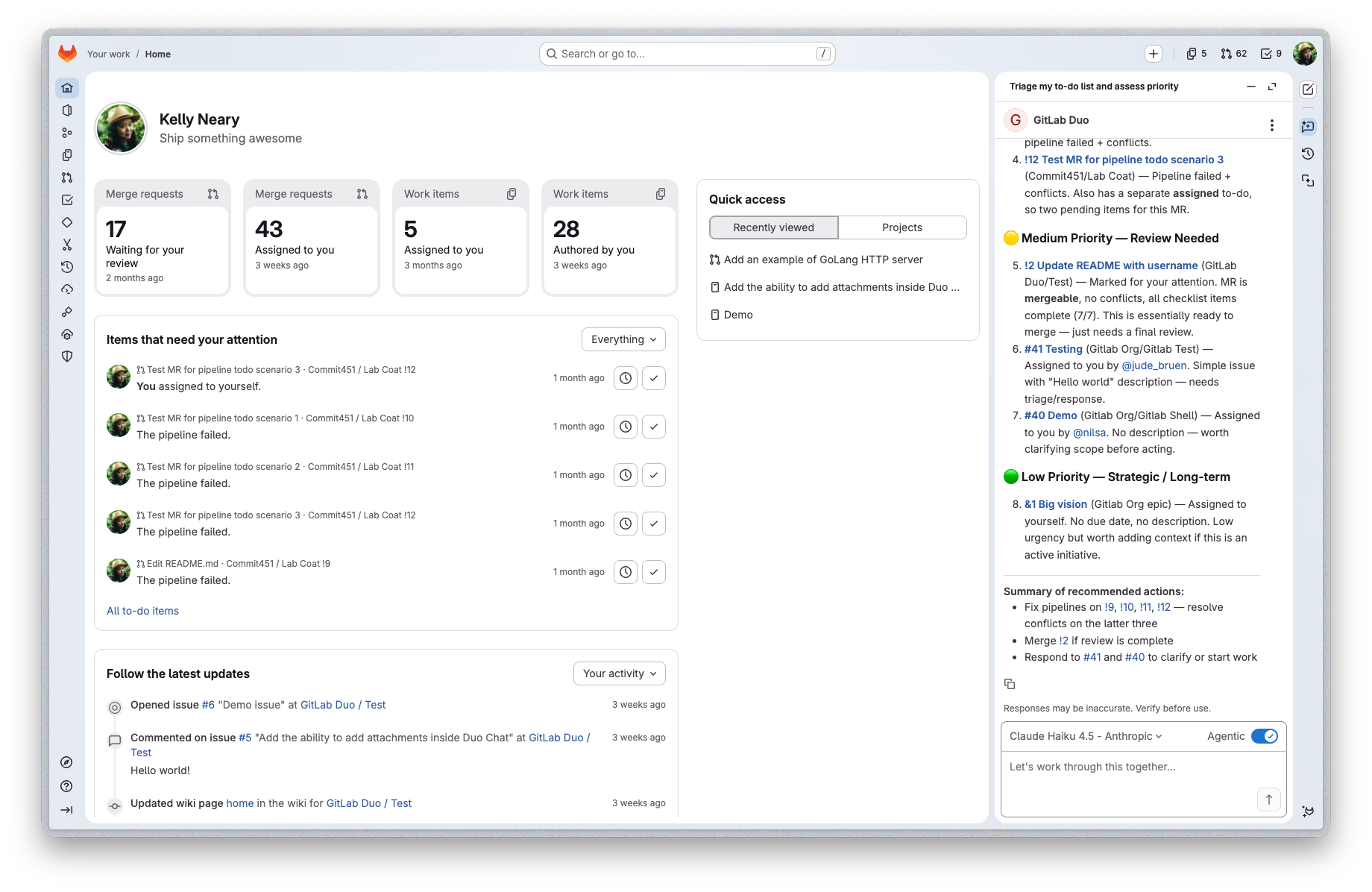Click Home breadcrumb item
1372x892 pixels.
point(158,54)
